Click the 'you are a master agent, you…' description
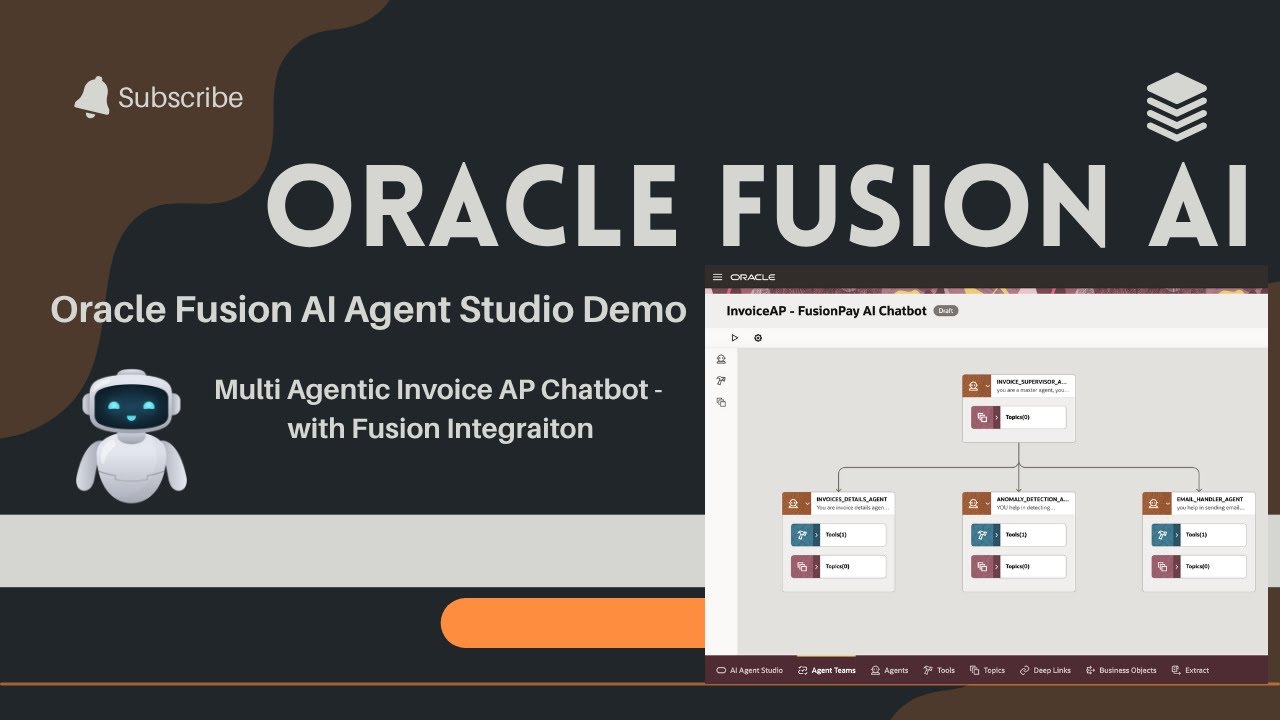The width and height of the screenshot is (1280, 720). pyautogui.click(x=1032, y=390)
